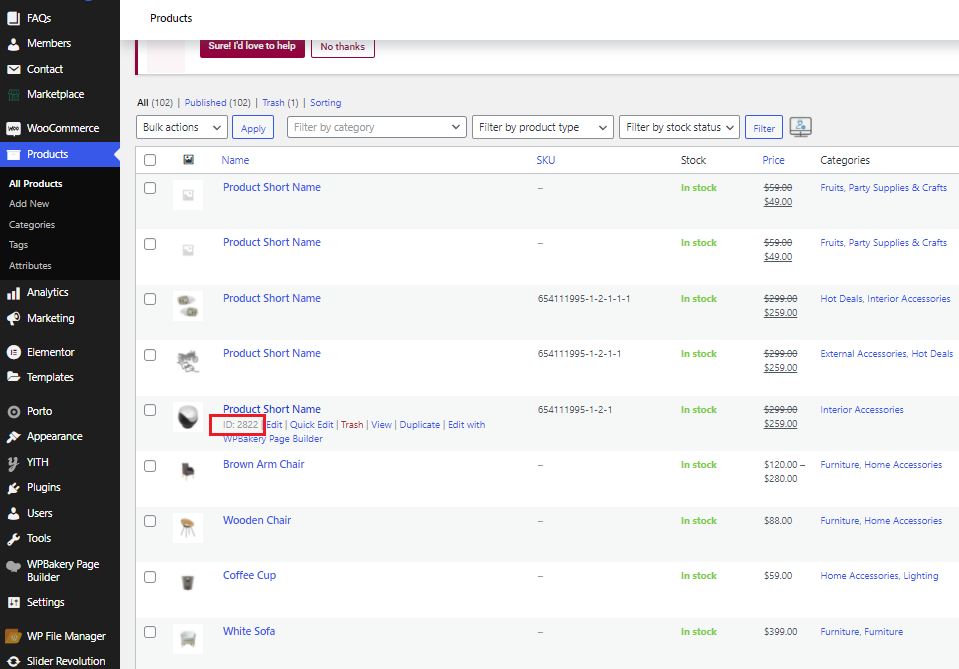Click the Users person icon
Image resolution: width=959 pixels, height=669 pixels.
click(13, 514)
